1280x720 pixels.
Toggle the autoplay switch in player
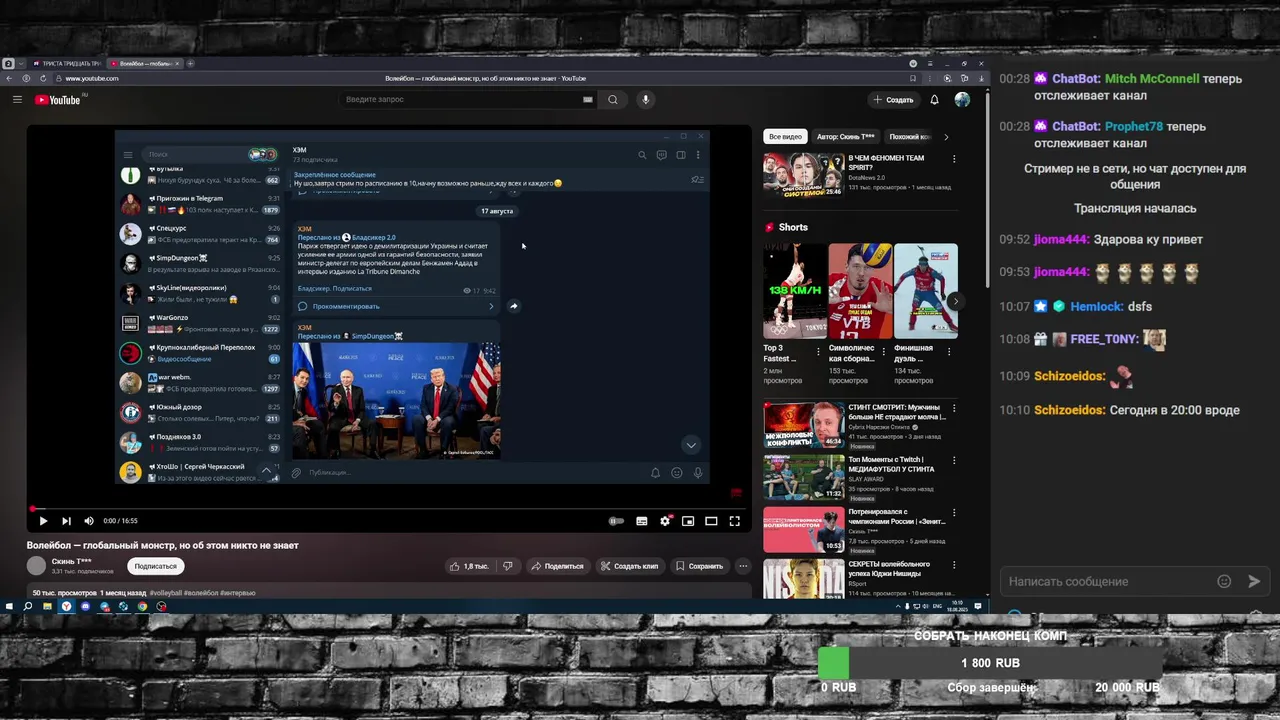[616, 521]
